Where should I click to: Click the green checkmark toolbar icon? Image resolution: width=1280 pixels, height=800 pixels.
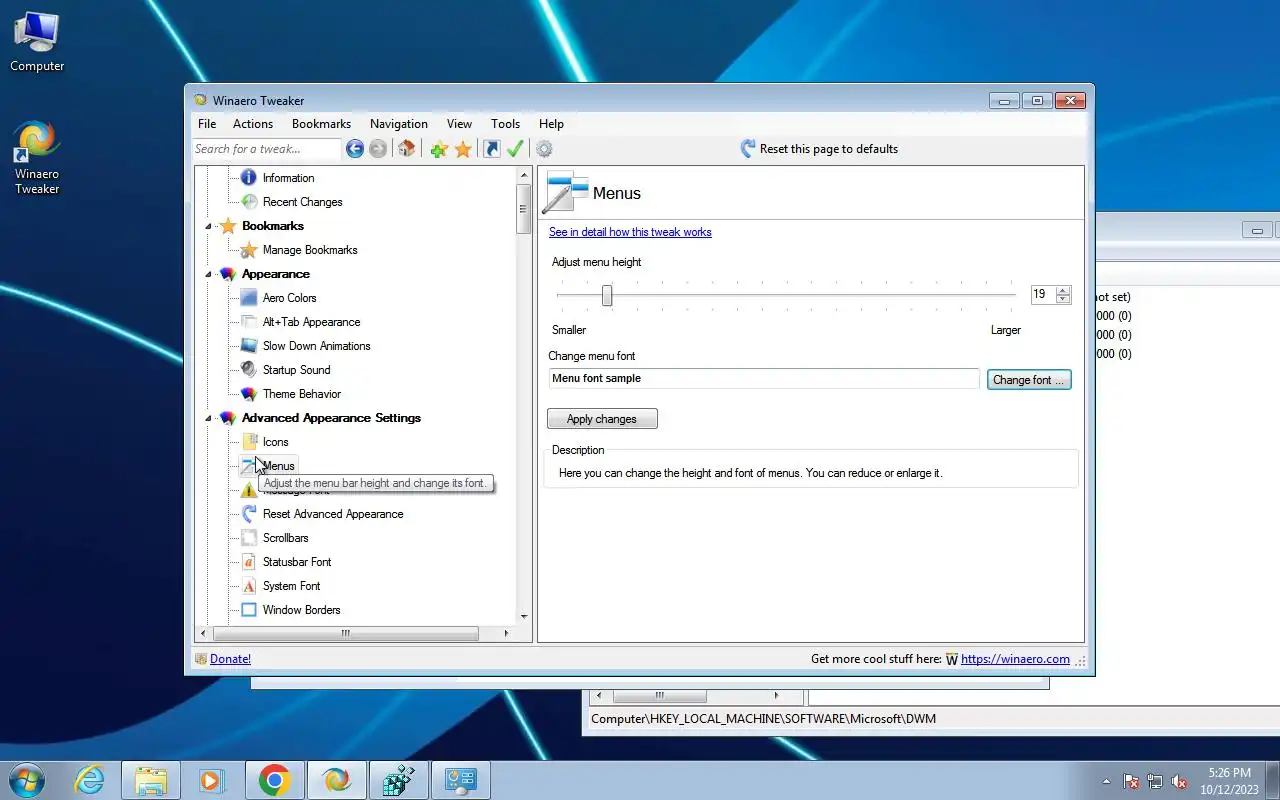[515, 149]
